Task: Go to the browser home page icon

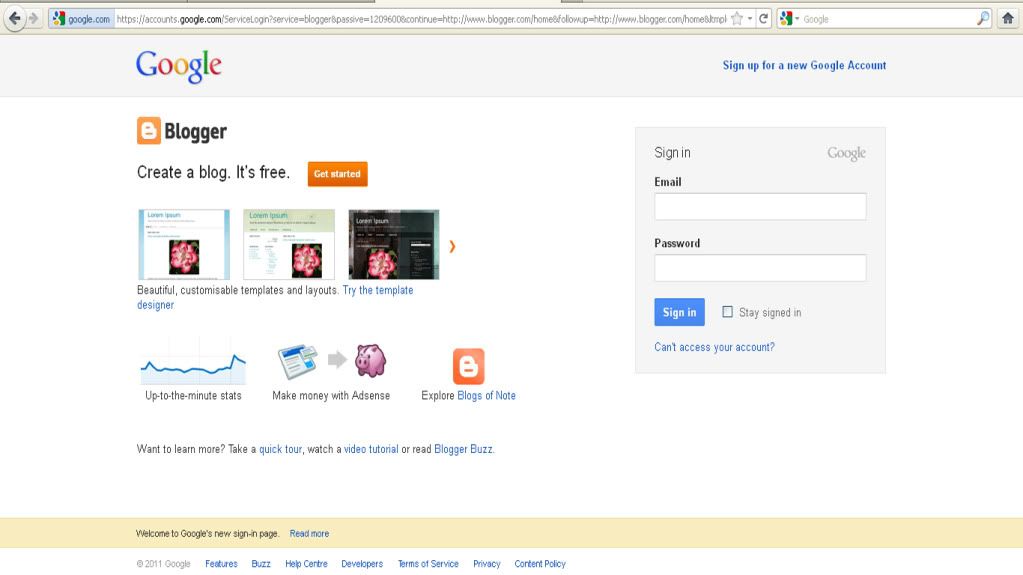Action: click(1008, 19)
